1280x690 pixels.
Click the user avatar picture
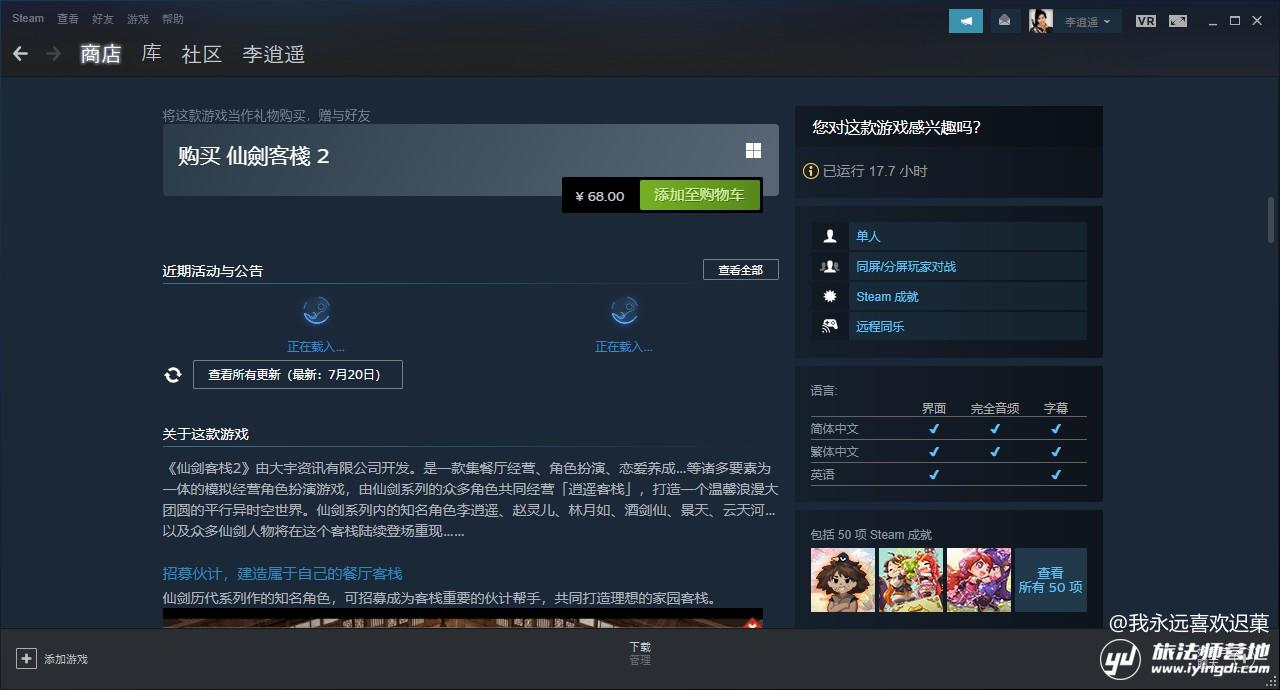[x=1040, y=21]
